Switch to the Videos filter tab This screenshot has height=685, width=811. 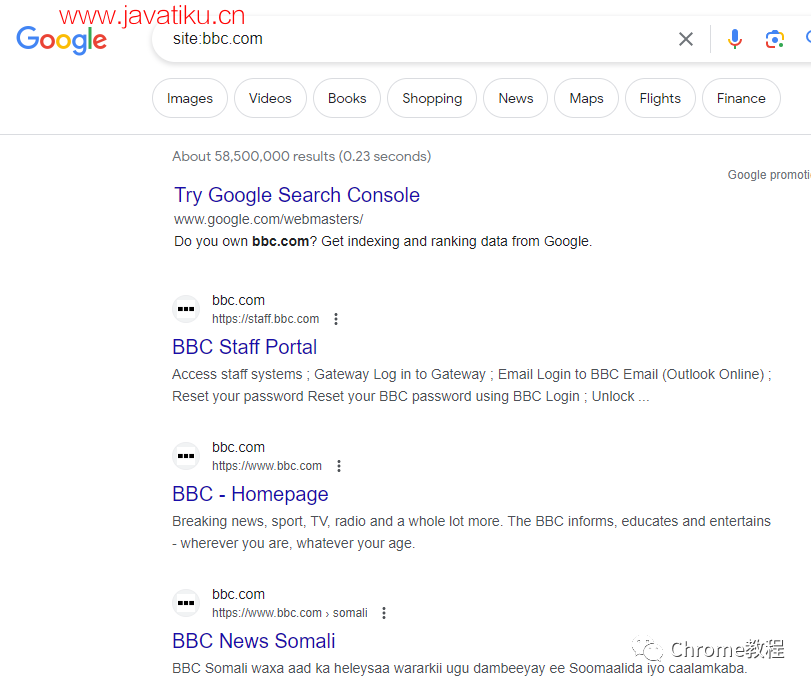(x=270, y=98)
